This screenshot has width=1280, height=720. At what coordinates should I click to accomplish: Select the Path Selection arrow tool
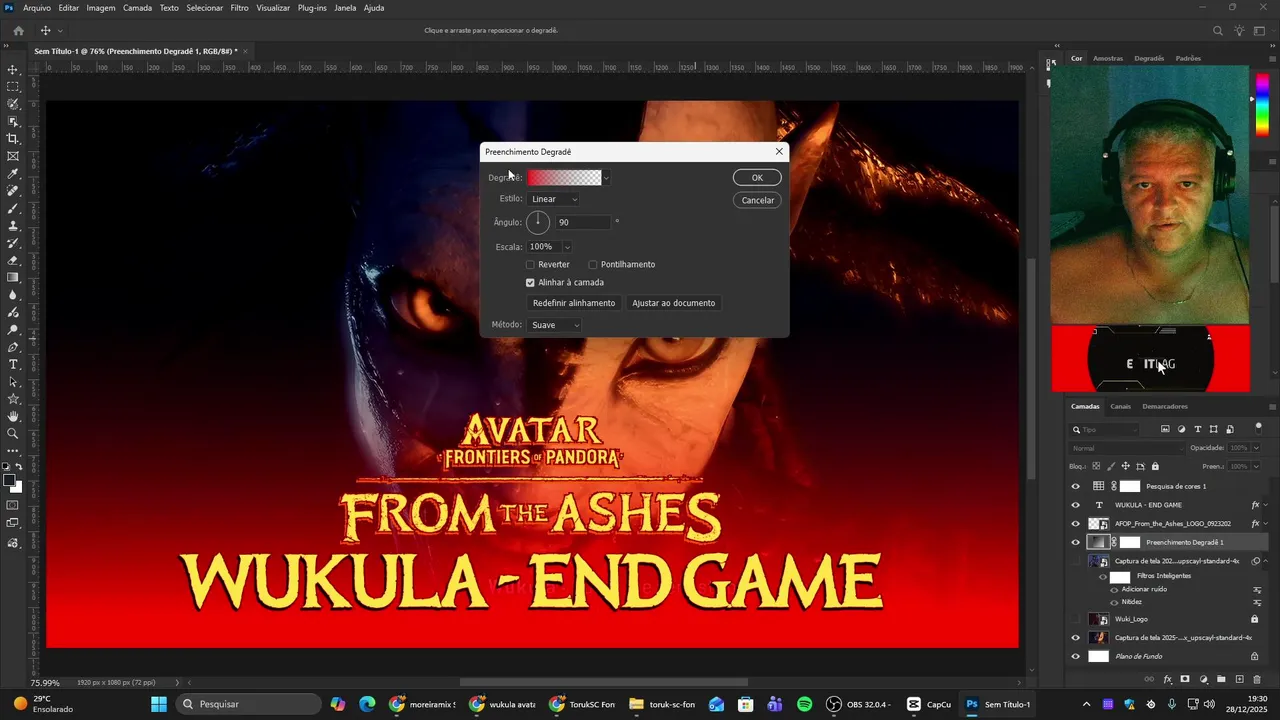click(13, 382)
